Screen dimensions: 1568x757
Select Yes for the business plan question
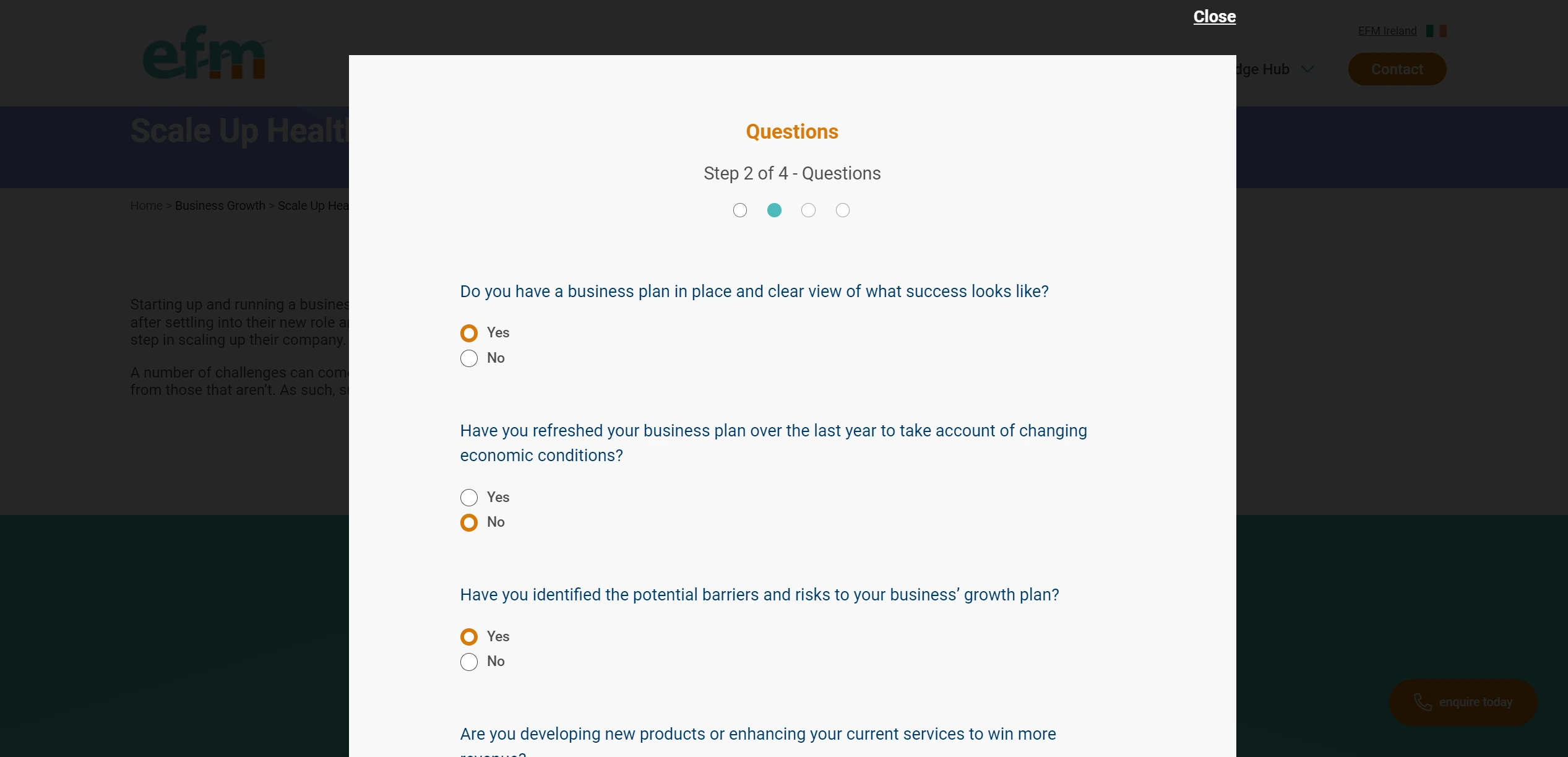pyautogui.click(x=468, y=333)
